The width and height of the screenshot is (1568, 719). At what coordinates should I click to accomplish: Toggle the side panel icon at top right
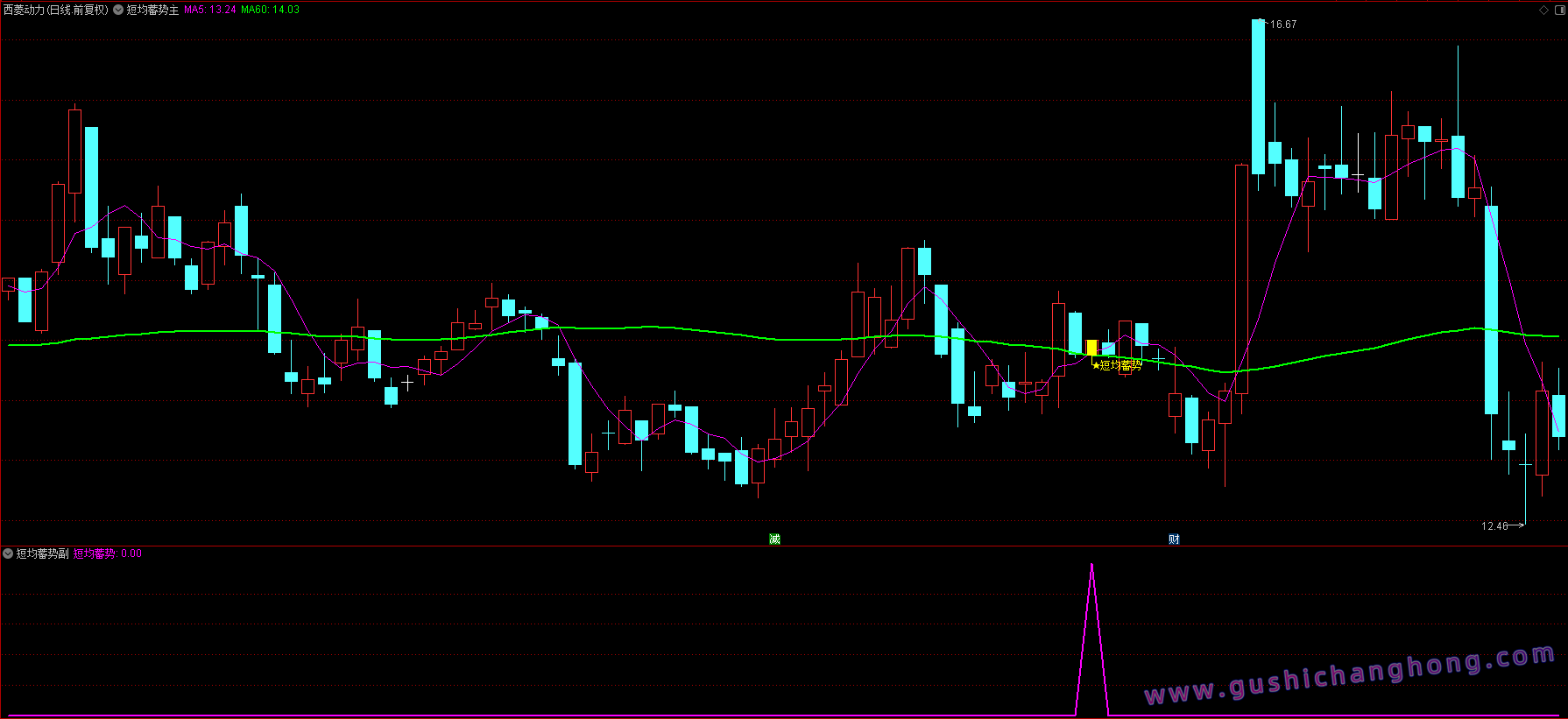coord(1558,11)
